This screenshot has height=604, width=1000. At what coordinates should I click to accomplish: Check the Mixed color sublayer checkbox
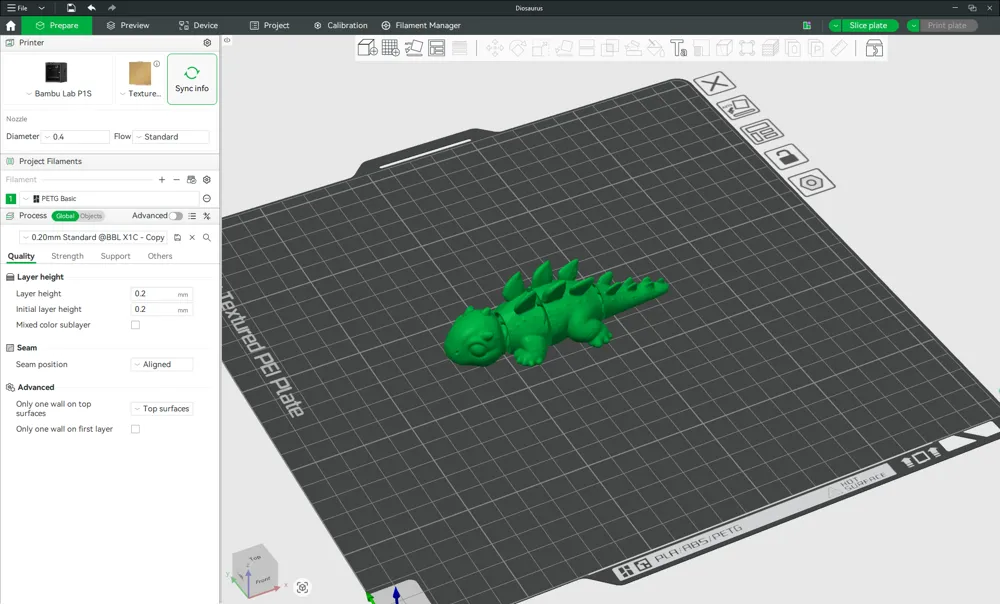(x=135, y=325)
